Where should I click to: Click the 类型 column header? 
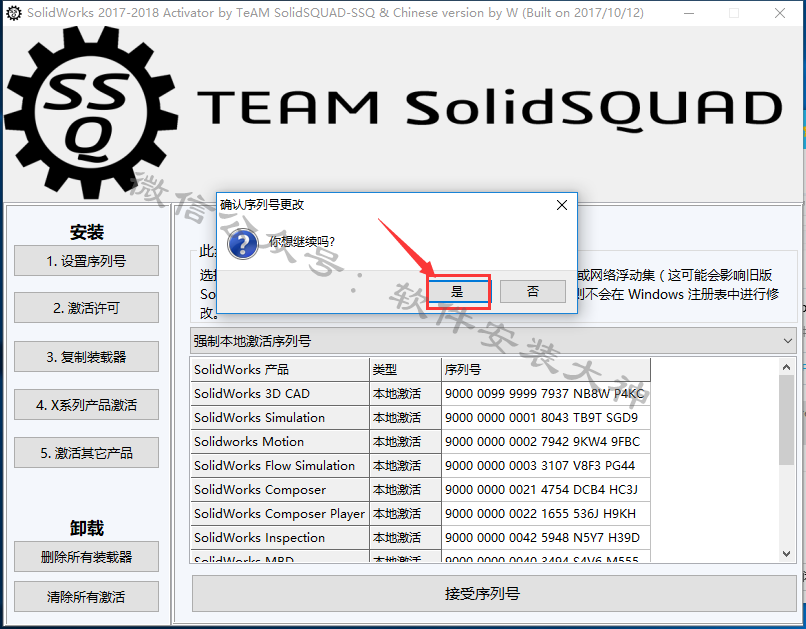(x=405, y=369)
